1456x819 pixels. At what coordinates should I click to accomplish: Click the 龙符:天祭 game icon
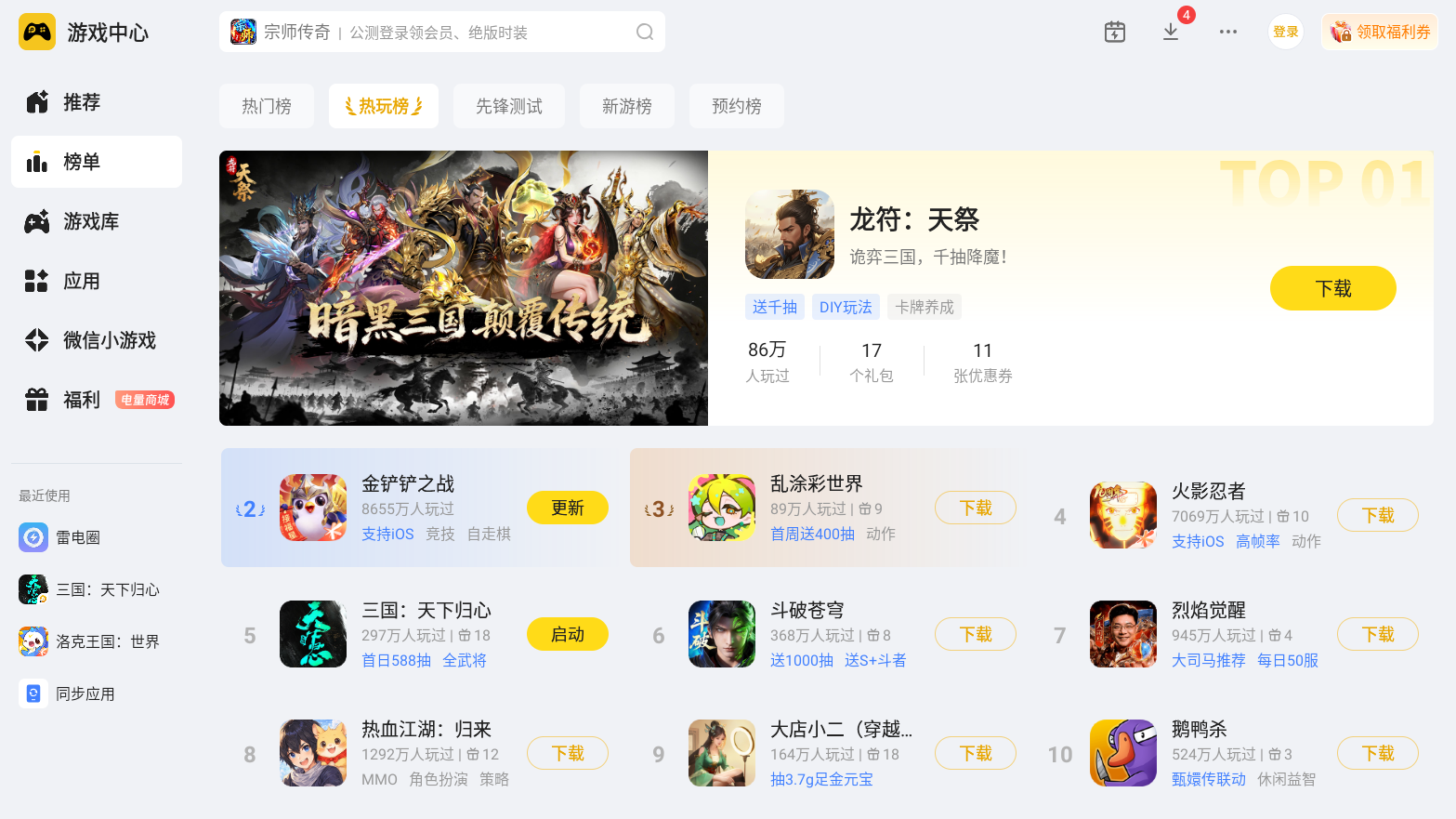(x=790, y=234)
